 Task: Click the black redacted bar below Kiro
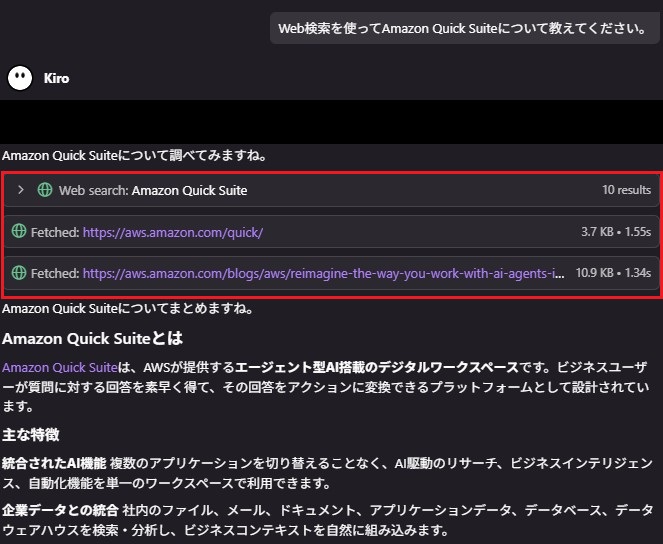click(x=331, y=121)
